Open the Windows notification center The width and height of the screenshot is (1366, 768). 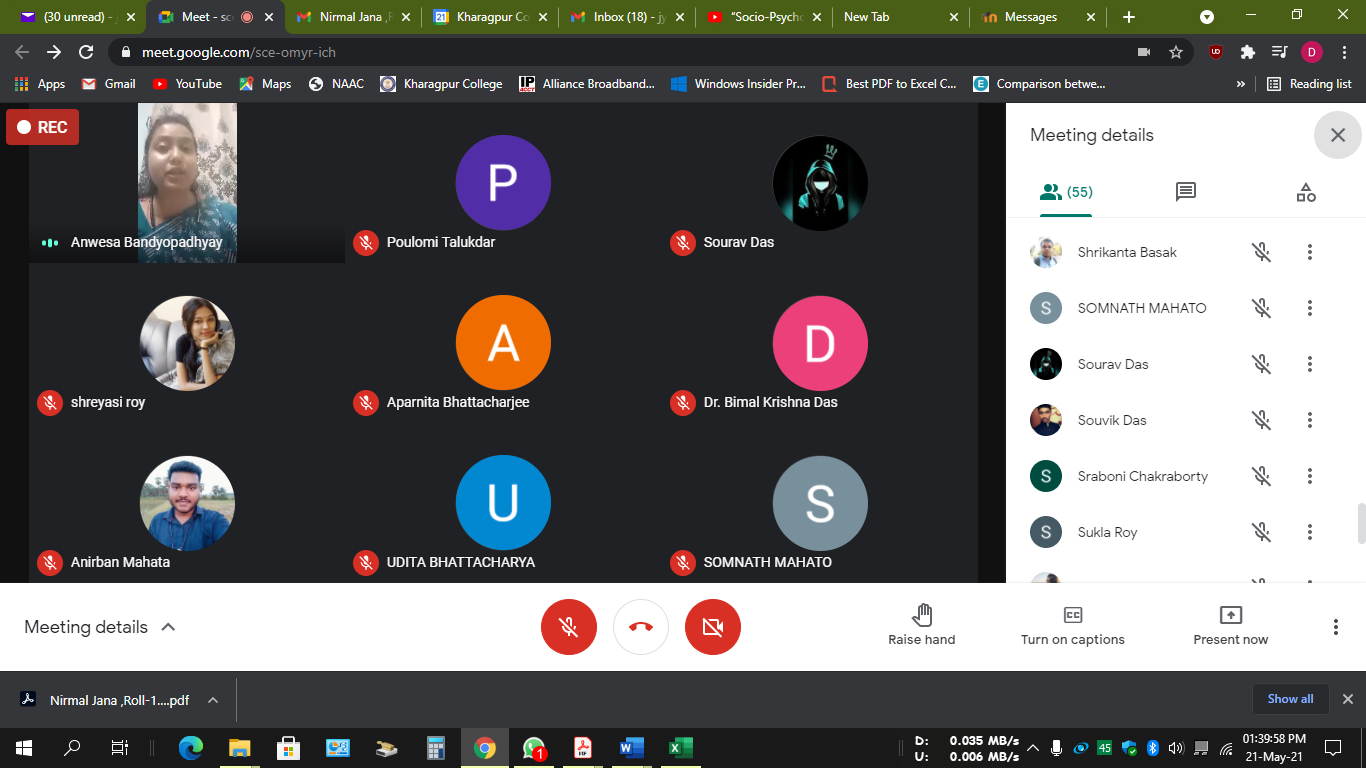1332,747
